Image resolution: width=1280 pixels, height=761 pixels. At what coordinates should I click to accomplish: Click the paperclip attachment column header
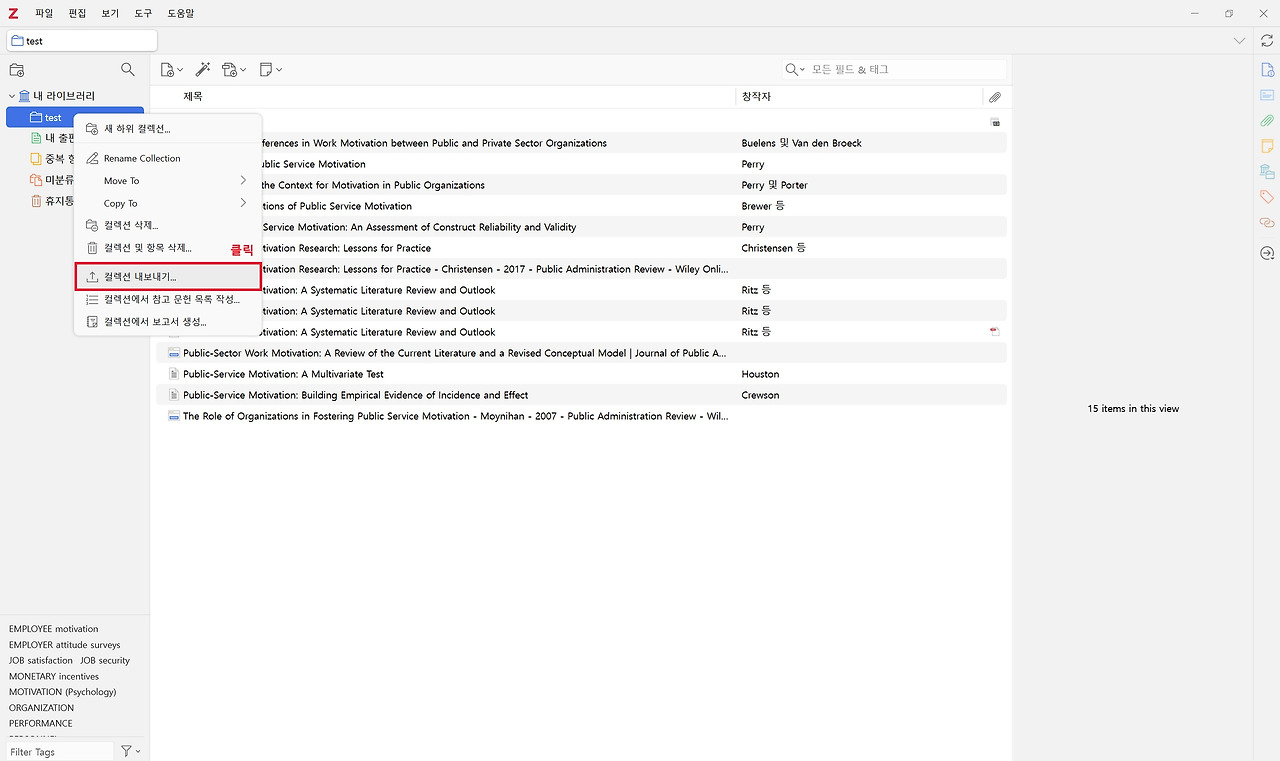(995, 97)
